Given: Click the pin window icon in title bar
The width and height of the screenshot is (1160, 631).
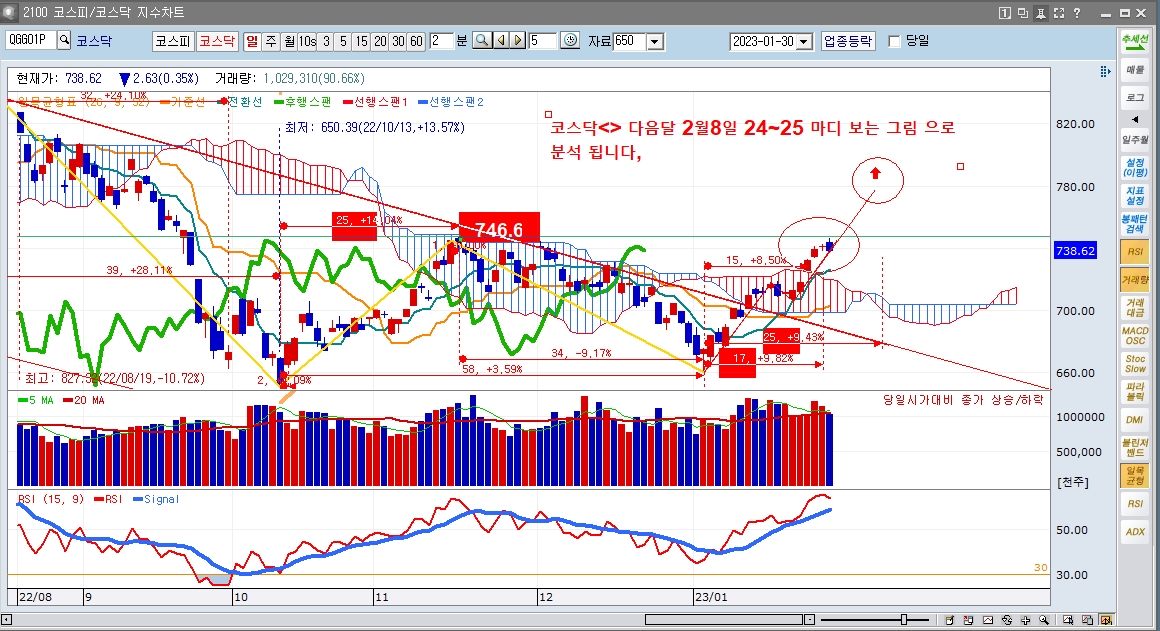Looking at the screenshot, I should click(1040, 13).
